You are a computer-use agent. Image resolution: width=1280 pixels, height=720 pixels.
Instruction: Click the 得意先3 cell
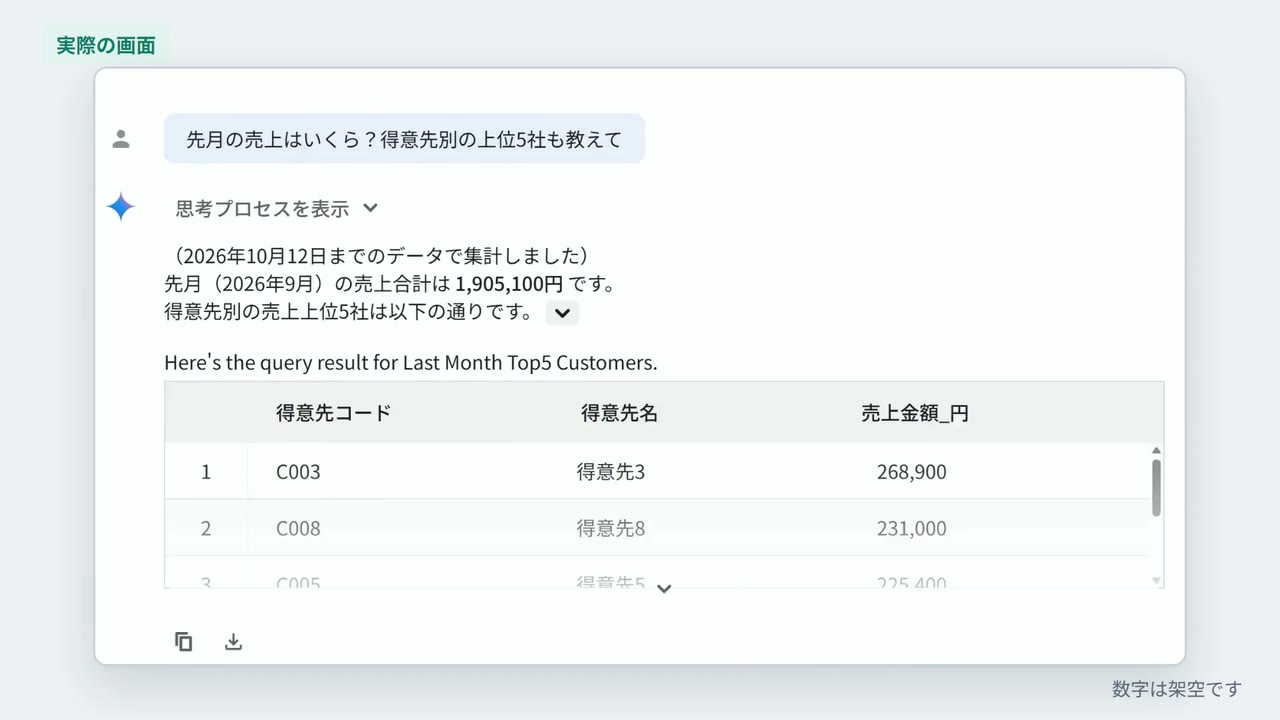pyautogui.click(x=611, y=472)
